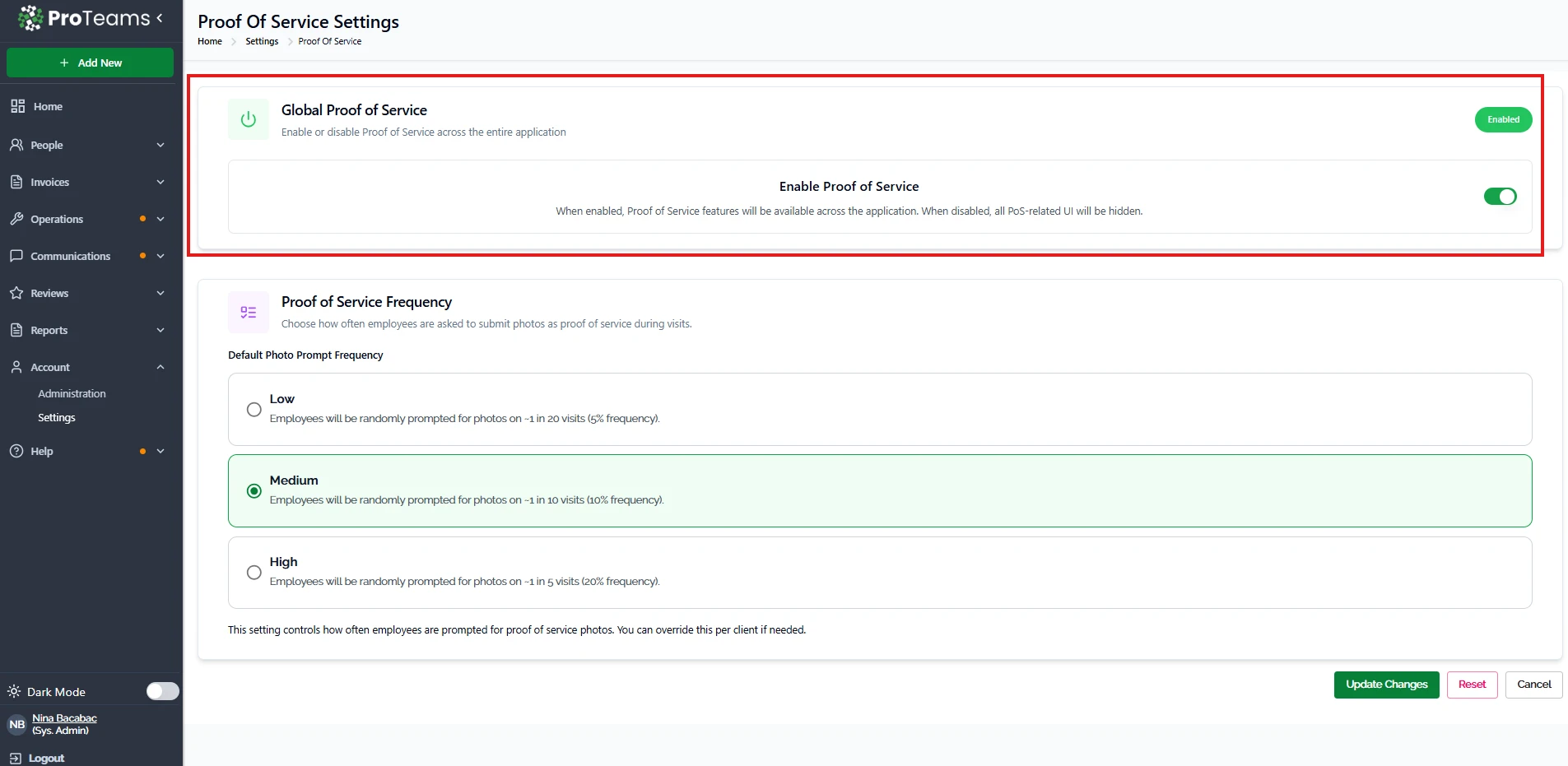Select the High frequency radio option
Screen dimensions: 1568x766
254,573
